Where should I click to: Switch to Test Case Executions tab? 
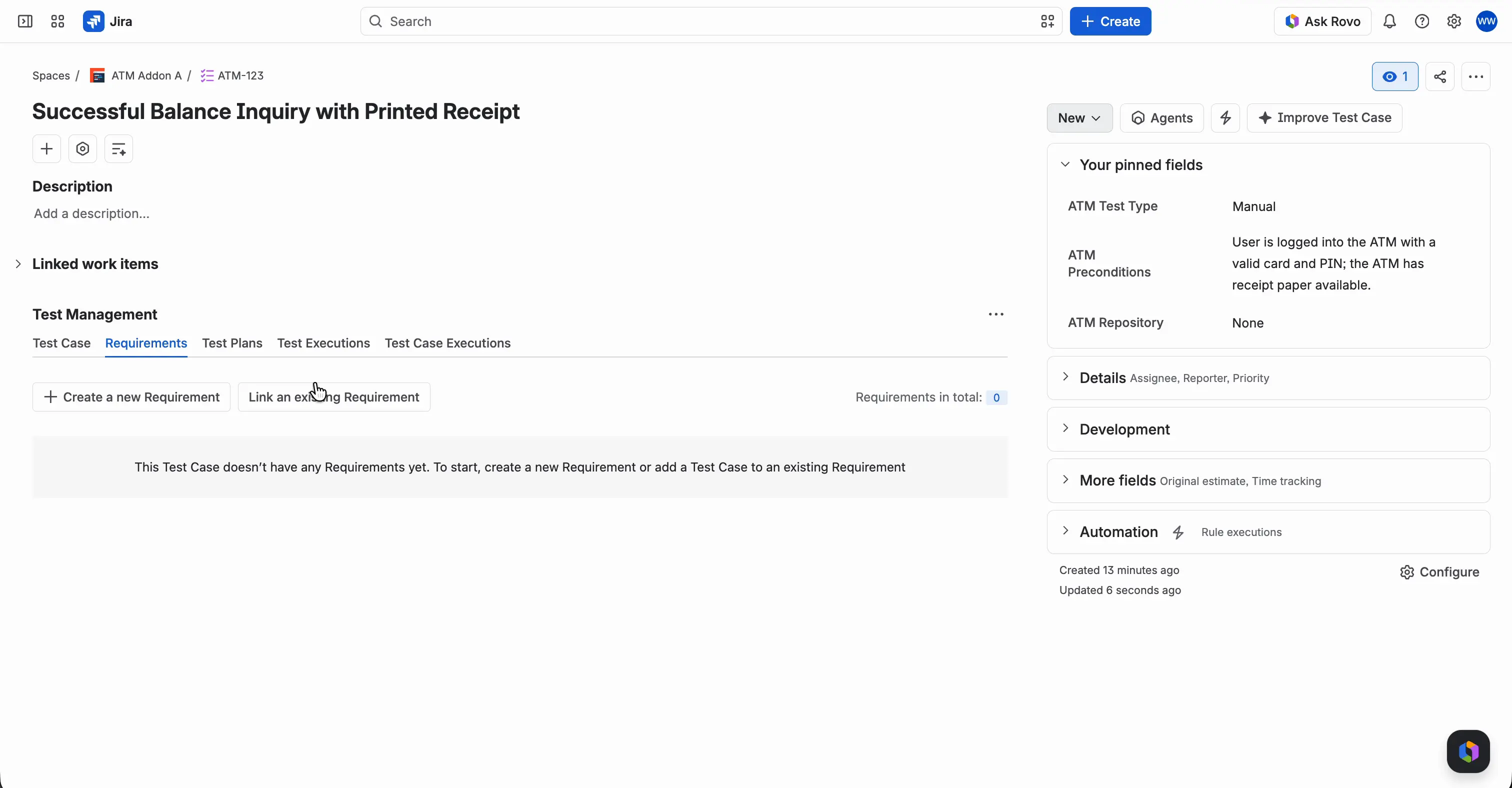point(448,343)
